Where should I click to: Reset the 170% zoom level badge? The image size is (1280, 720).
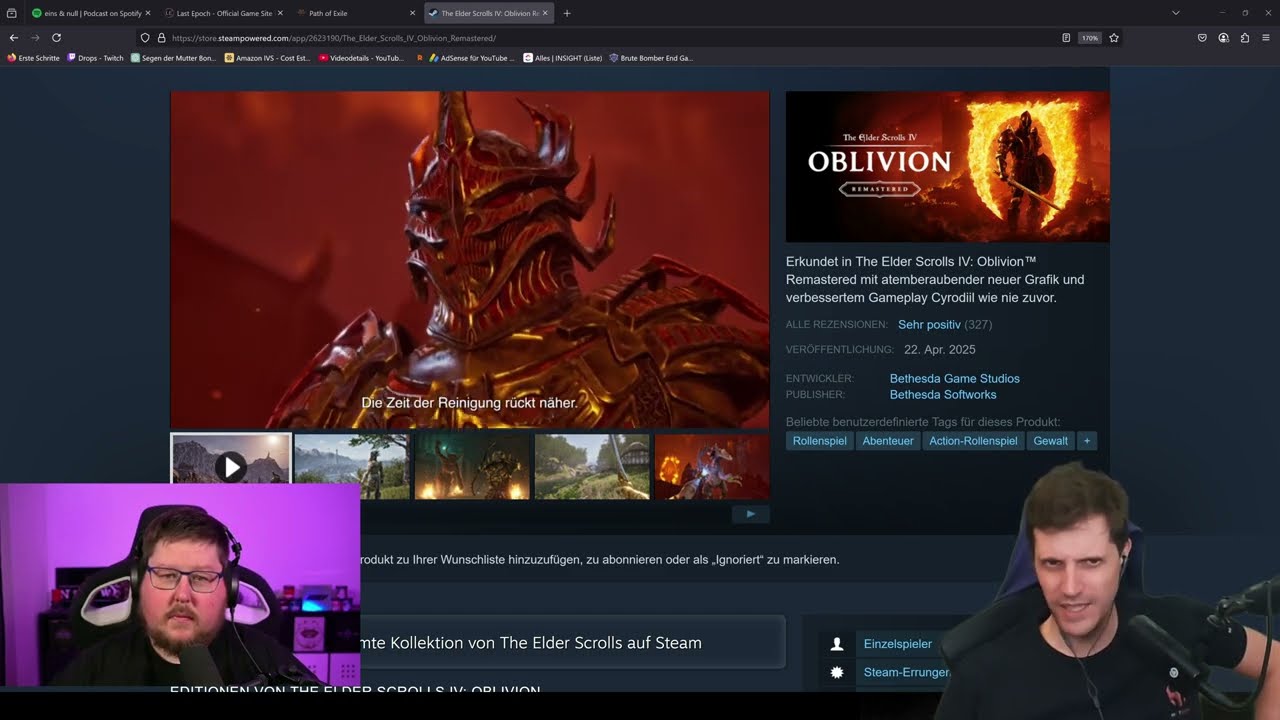click(1089, 38)
